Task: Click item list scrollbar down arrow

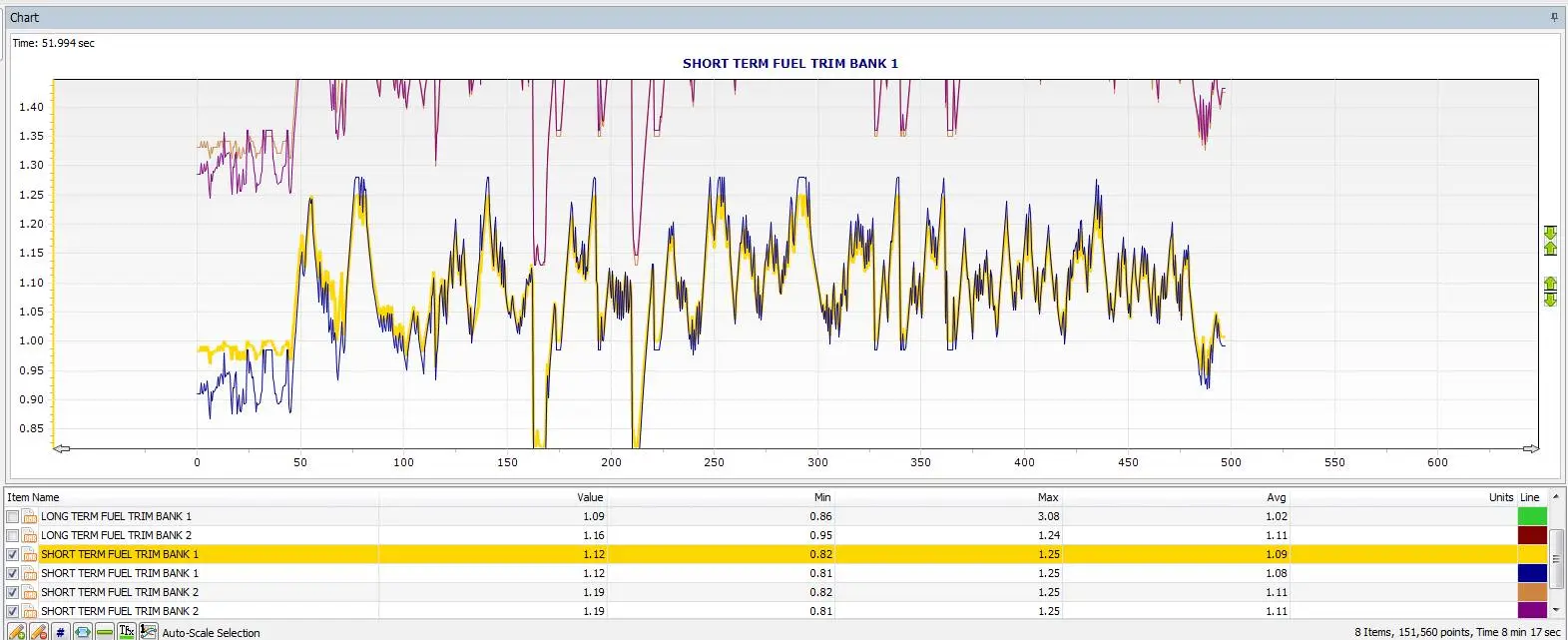Action: click(x=1556, y=610)
